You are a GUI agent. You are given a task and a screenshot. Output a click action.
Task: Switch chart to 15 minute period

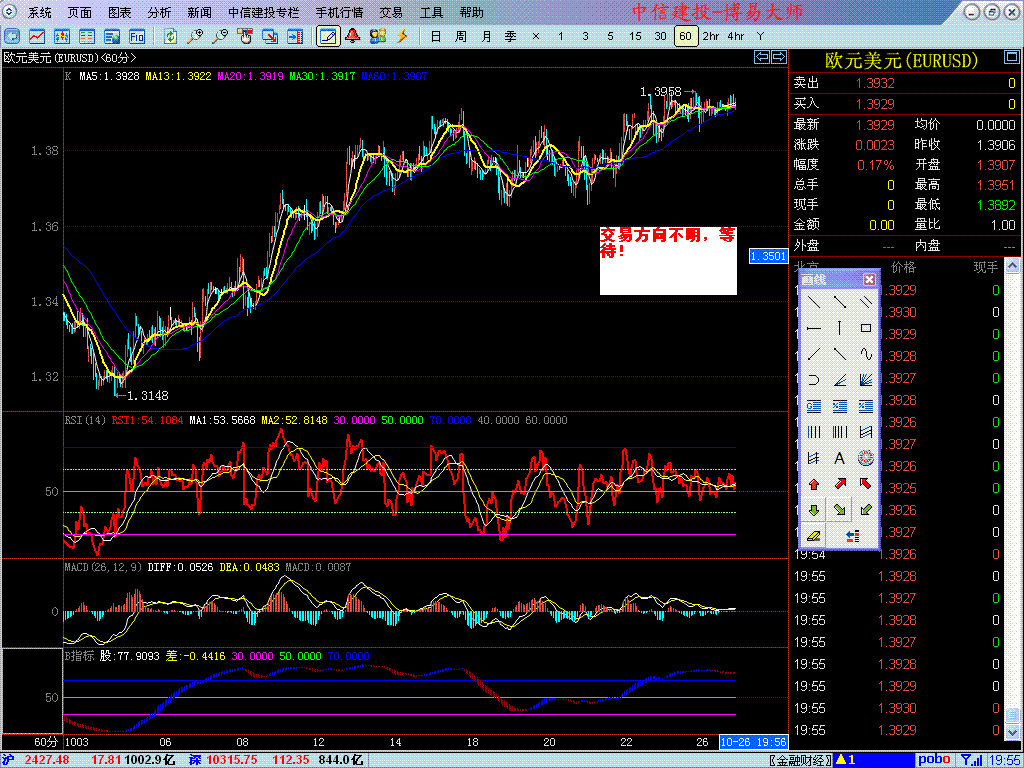click(x=635, y=36)
